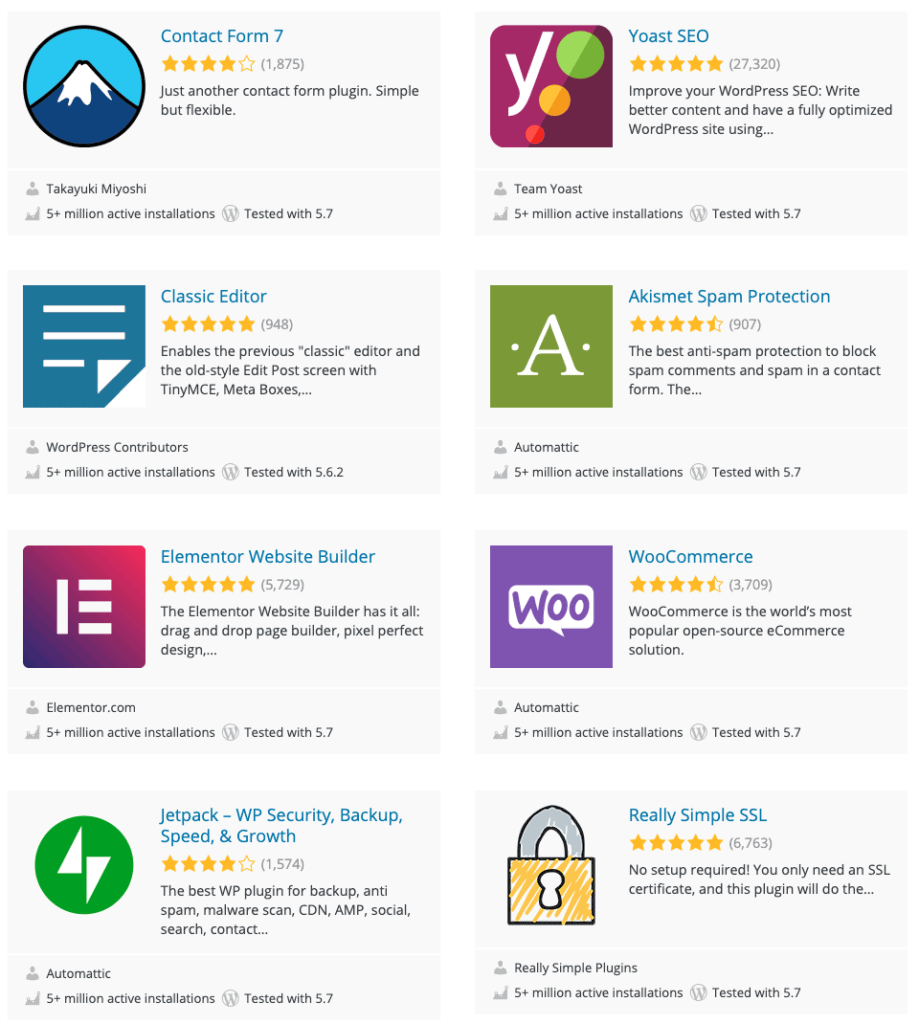Viewport: 919px width, 1024px height.
Task: Open the Contact Form 7 title link
Action: [222, 36]
